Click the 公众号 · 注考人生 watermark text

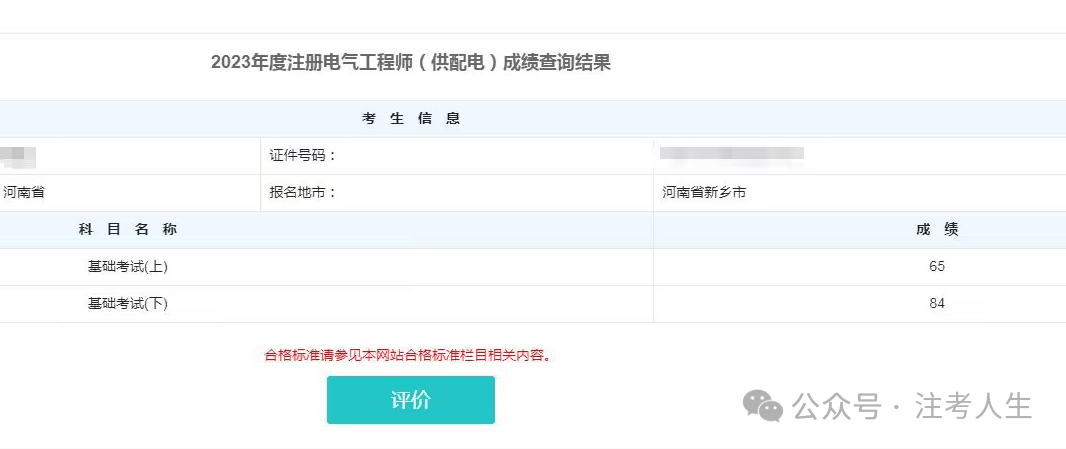pyautogui.click(x=911, y=406)
